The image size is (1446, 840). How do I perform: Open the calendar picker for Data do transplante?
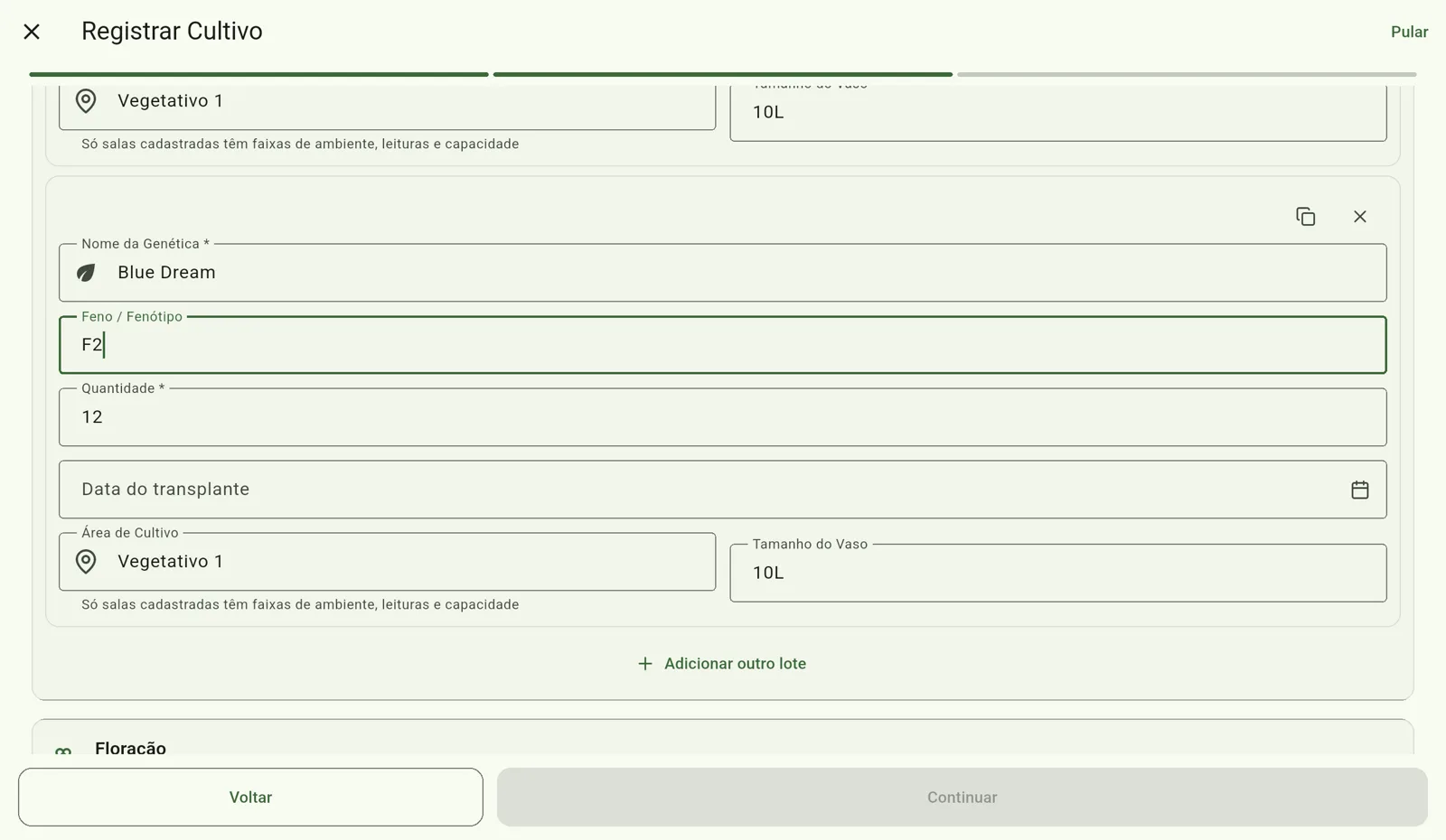(1359, 490)
